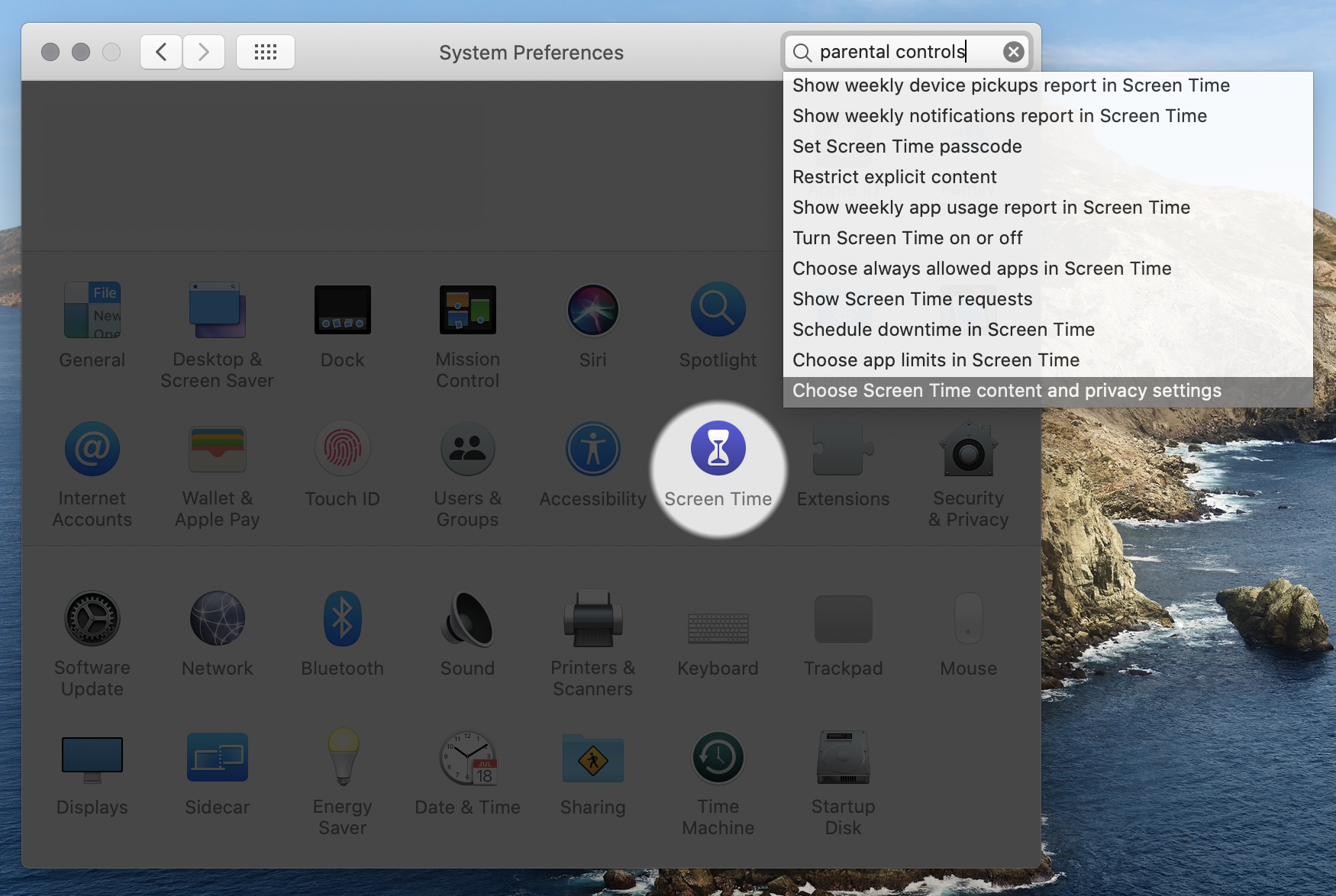Screen dimensions: 1336x896
Task: Open the Mouse preferences icon
Action: [969, 618]
